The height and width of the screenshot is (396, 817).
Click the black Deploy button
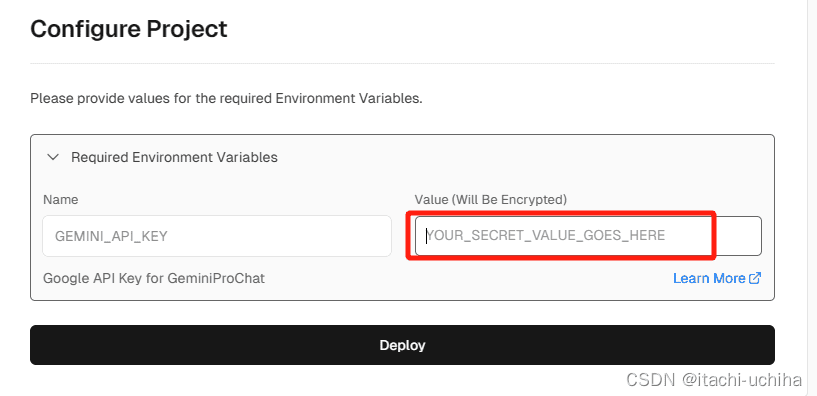(x=402, y=345)
